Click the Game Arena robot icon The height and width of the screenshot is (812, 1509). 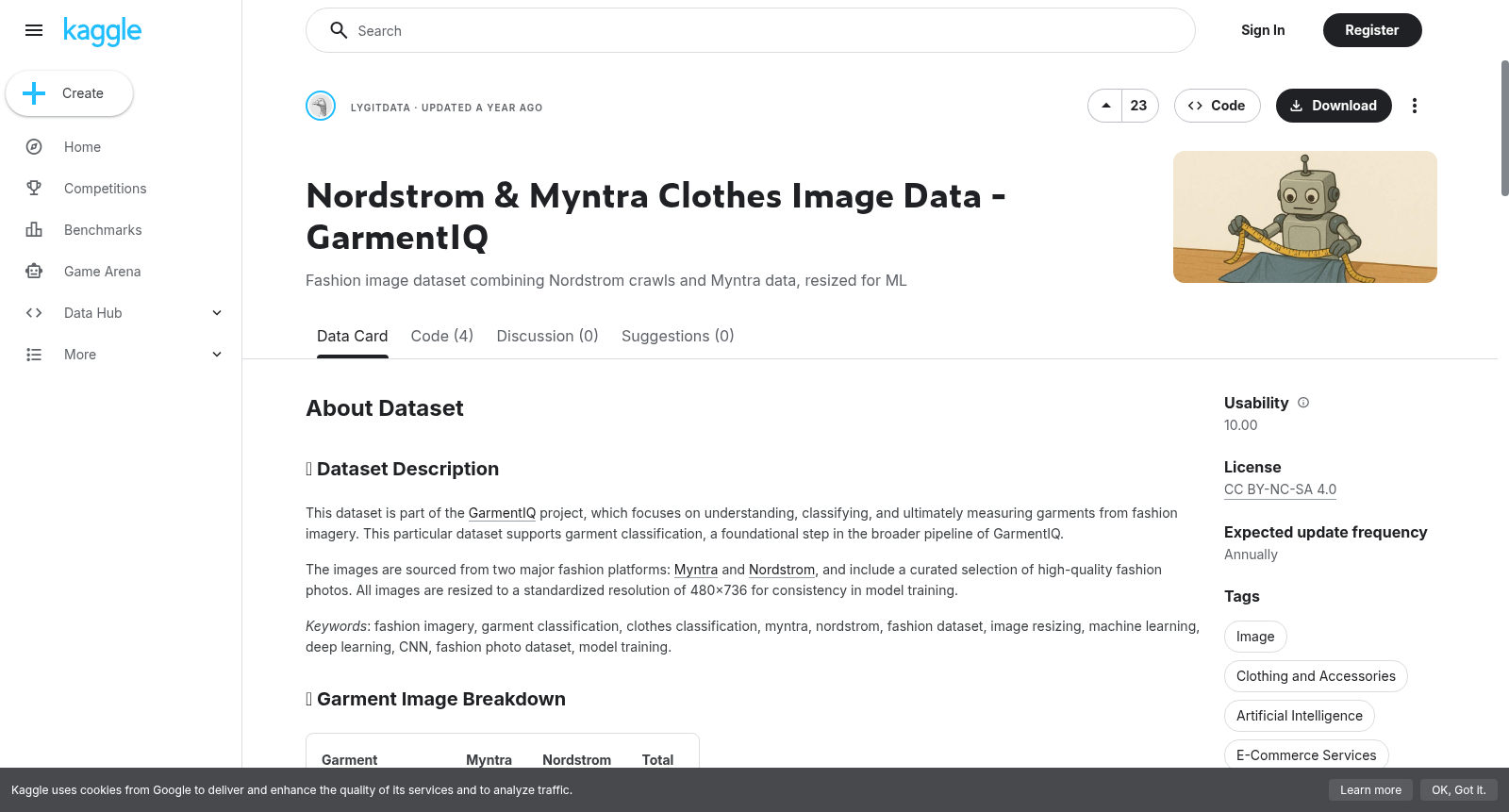click(x=34, y=272)
